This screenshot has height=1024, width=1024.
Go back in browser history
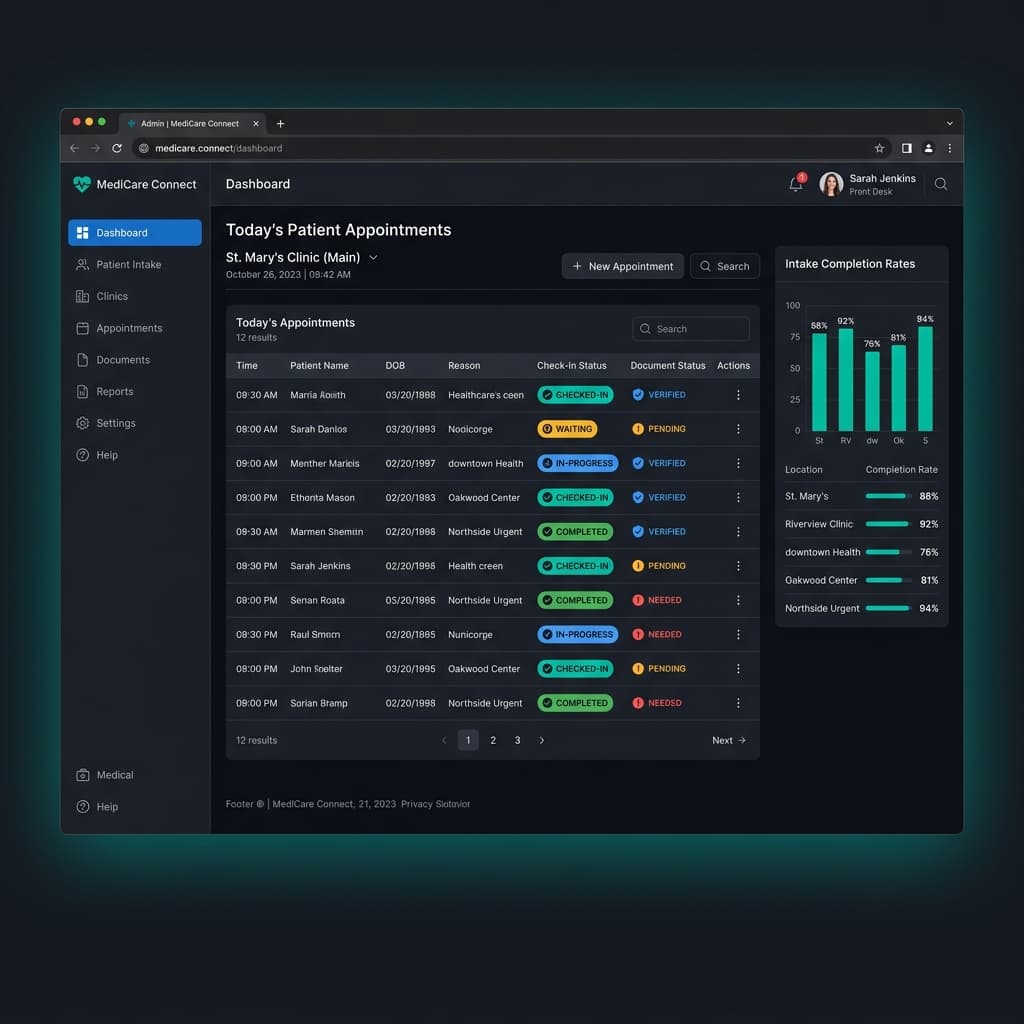tap(74, 148)
